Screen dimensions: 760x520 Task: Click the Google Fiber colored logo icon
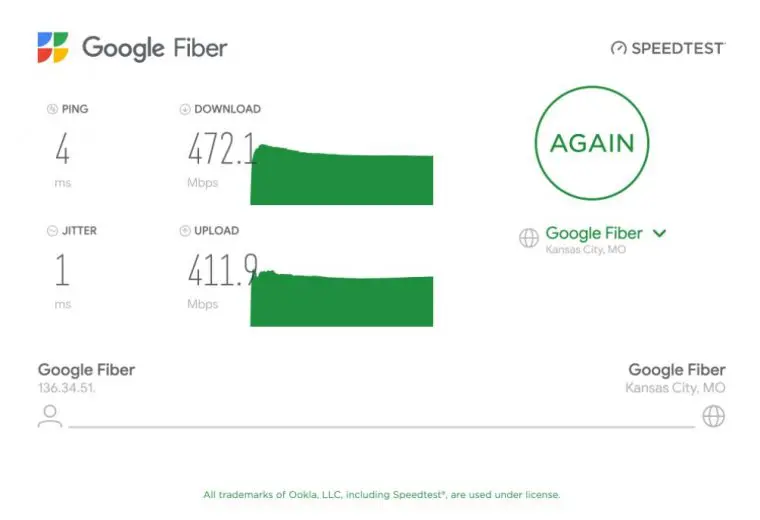53,47
